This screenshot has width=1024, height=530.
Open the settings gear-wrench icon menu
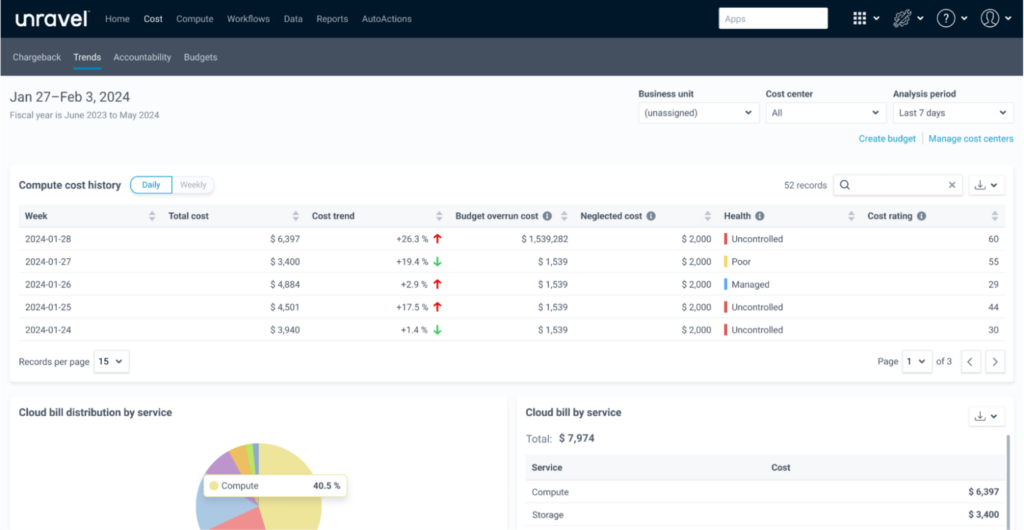908,19
